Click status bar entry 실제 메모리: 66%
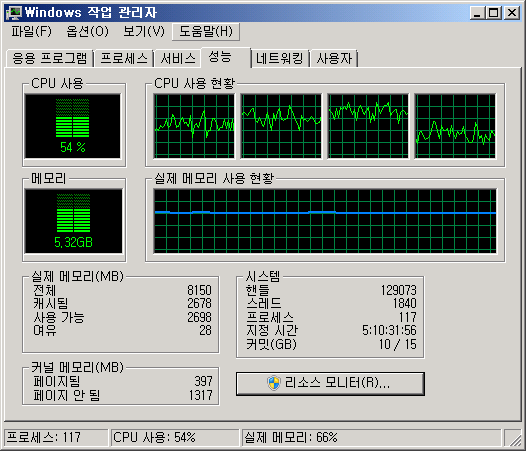The height and width of the screenshot is (451, 526). (371, 438)
